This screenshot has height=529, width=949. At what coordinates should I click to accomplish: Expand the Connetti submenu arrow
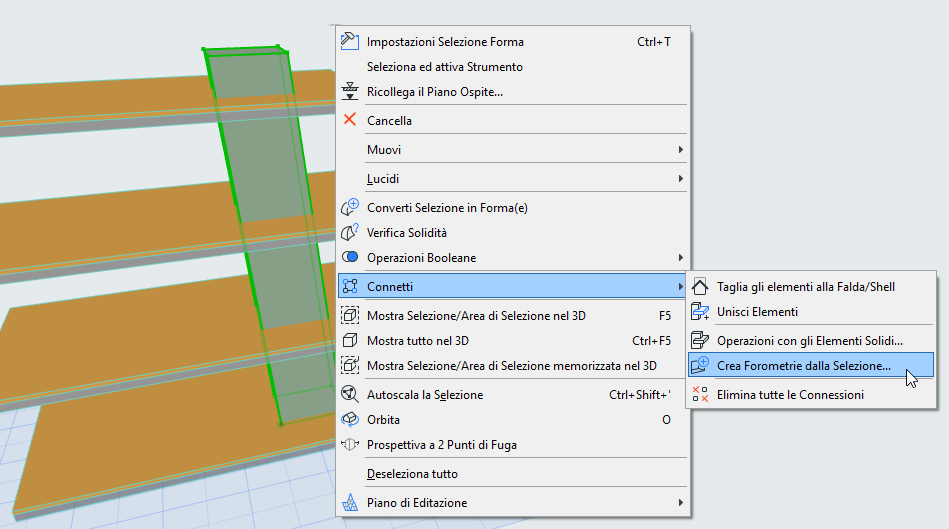point(680,286)
